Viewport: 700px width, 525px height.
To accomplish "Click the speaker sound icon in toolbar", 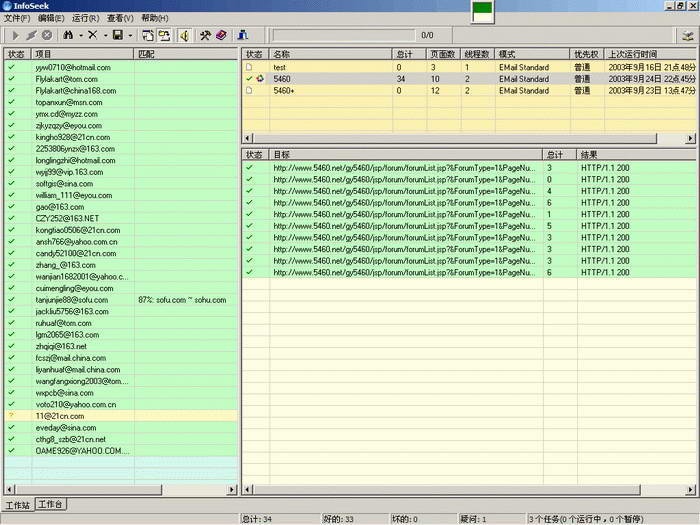I will (x=184, y=35).
